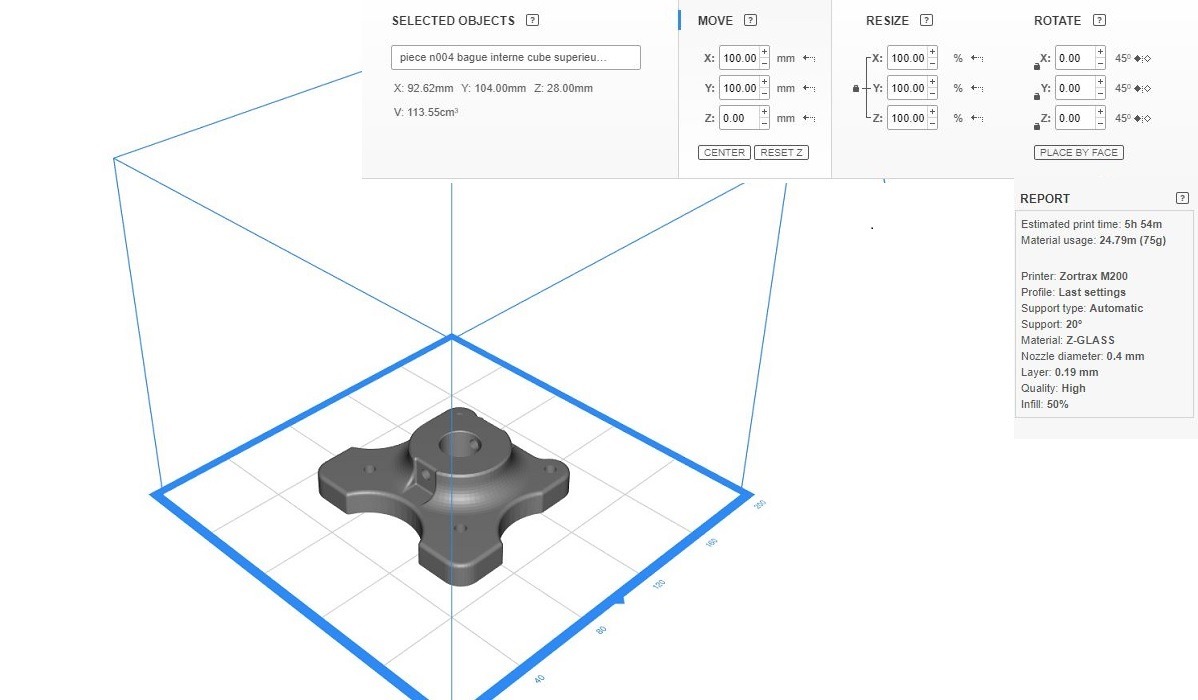Click the 'V: 113.55cm³' volume text
The width and height of the screenshot is (1198, 700).
pyautogui.click(x=426, y=112)
